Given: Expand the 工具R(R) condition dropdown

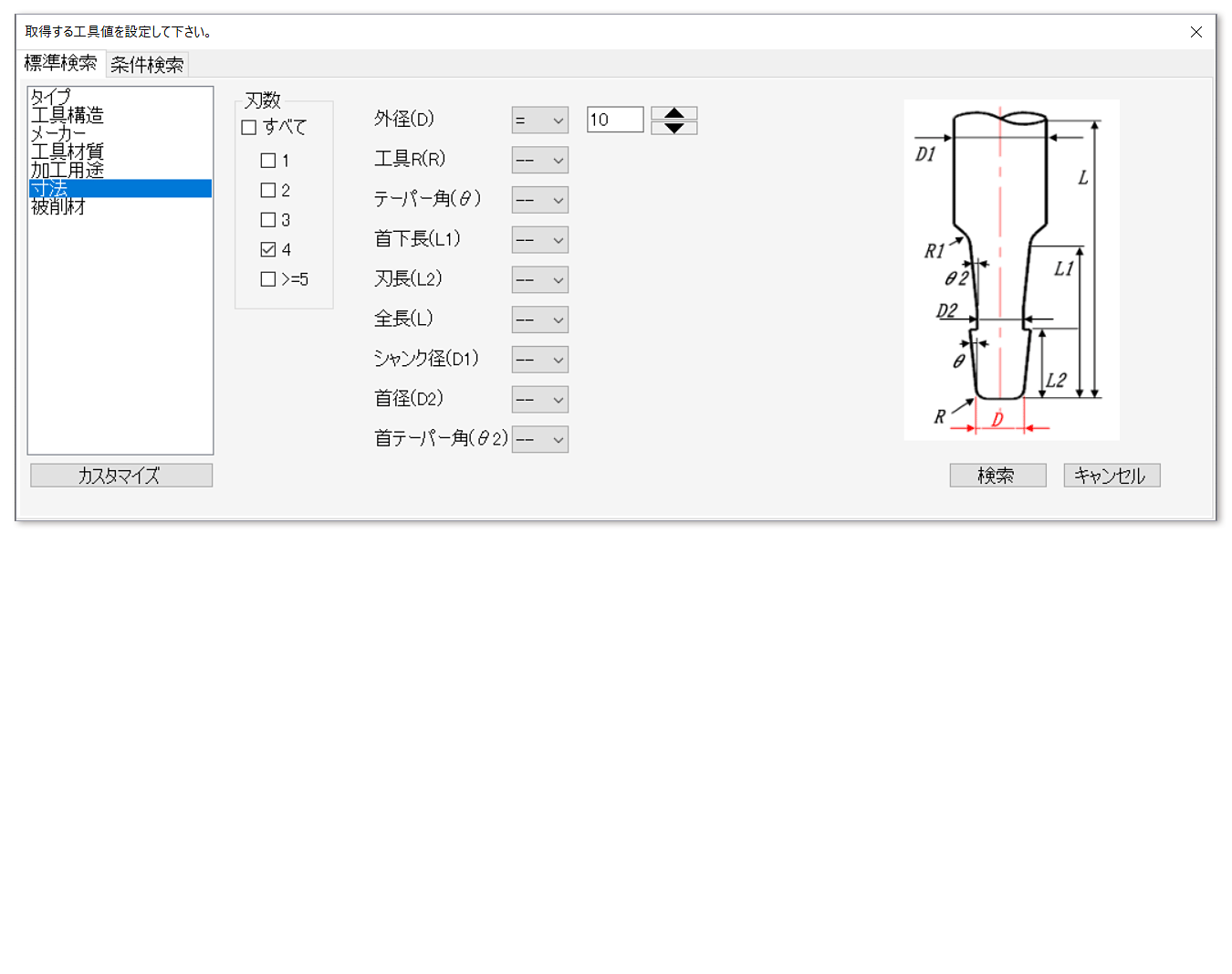Looking at the screenshot, I should pyautogui.click(x=539, y=161).
